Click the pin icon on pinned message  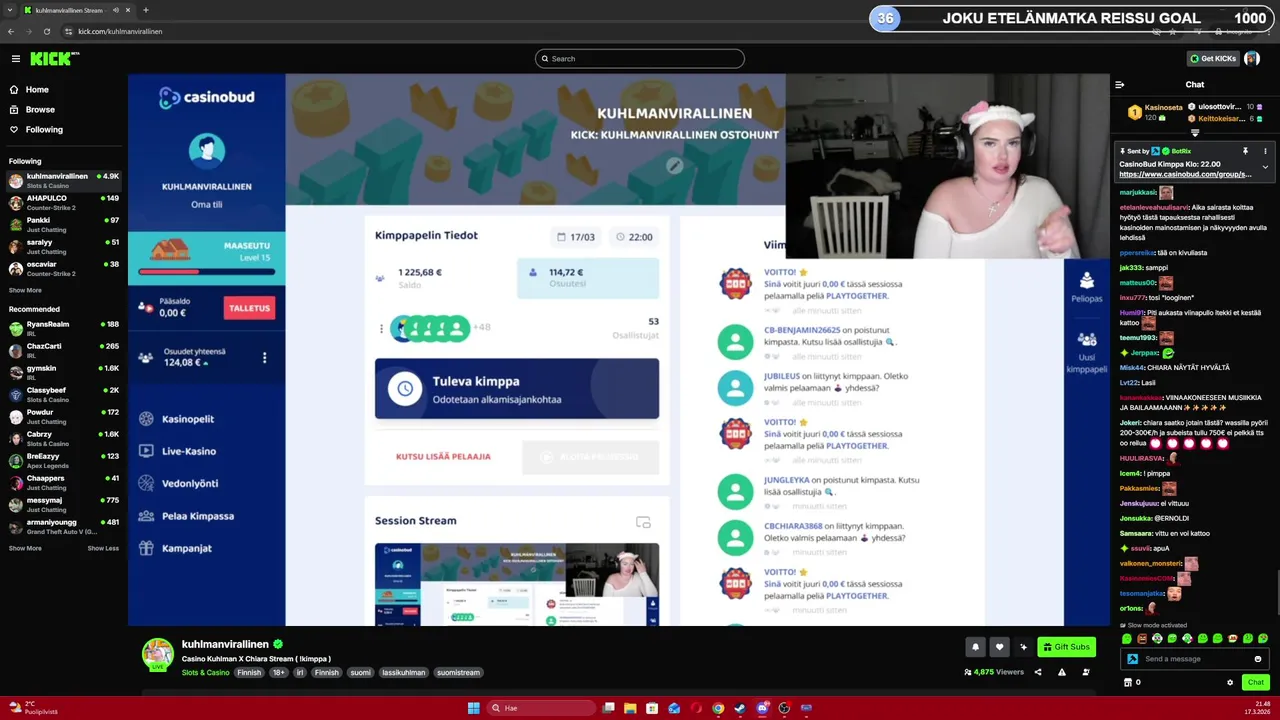pyautogui.click(x=1245, y=151)
